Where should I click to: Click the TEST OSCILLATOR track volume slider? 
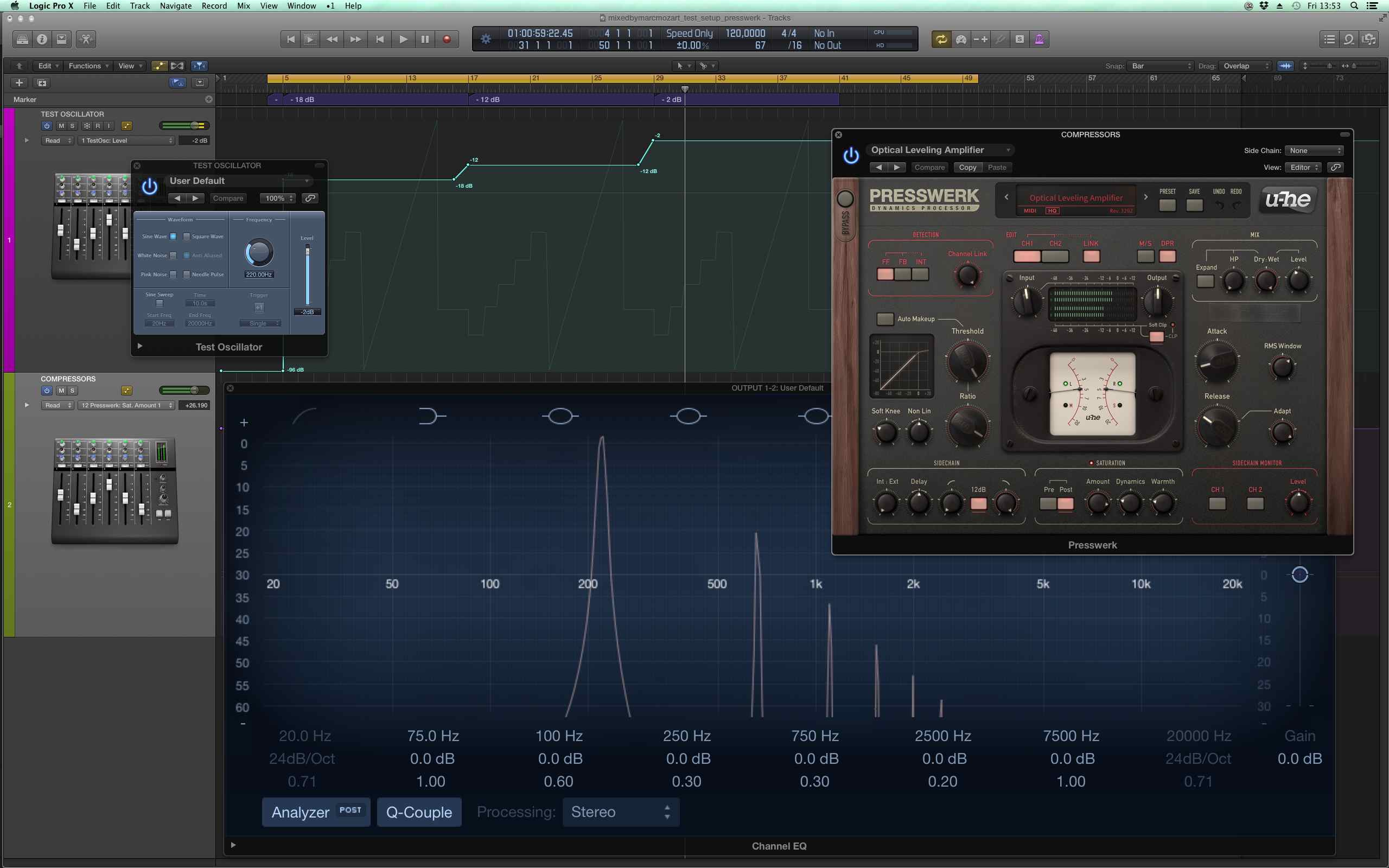click(184, 125)
